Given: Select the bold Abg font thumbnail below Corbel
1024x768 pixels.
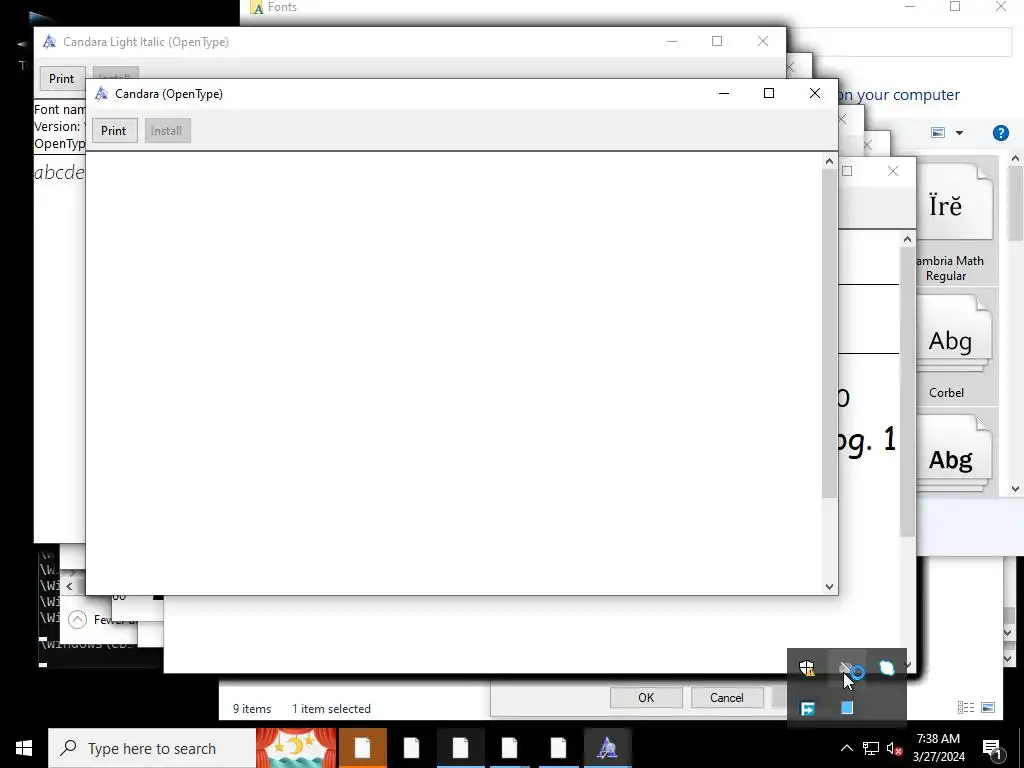Looking at the screenshot, I should pyautogui.click(x=954, y=452).
